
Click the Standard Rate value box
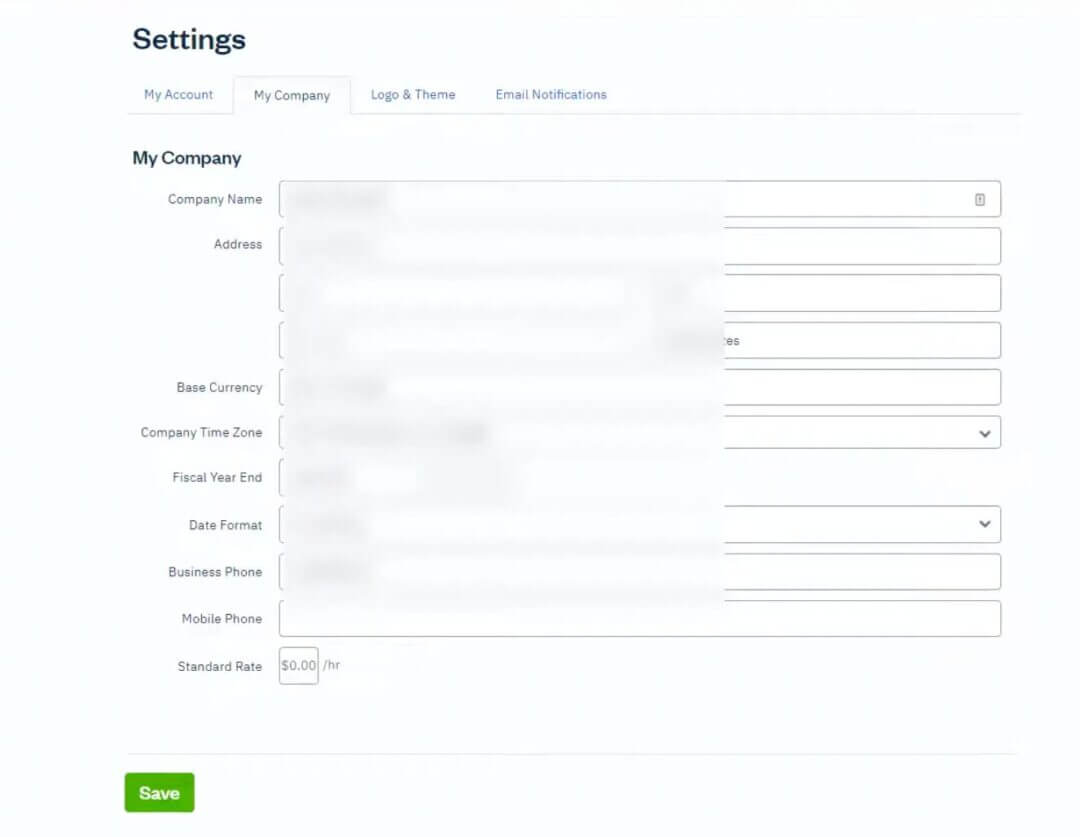pyautogui.click(x=297, y=665)
